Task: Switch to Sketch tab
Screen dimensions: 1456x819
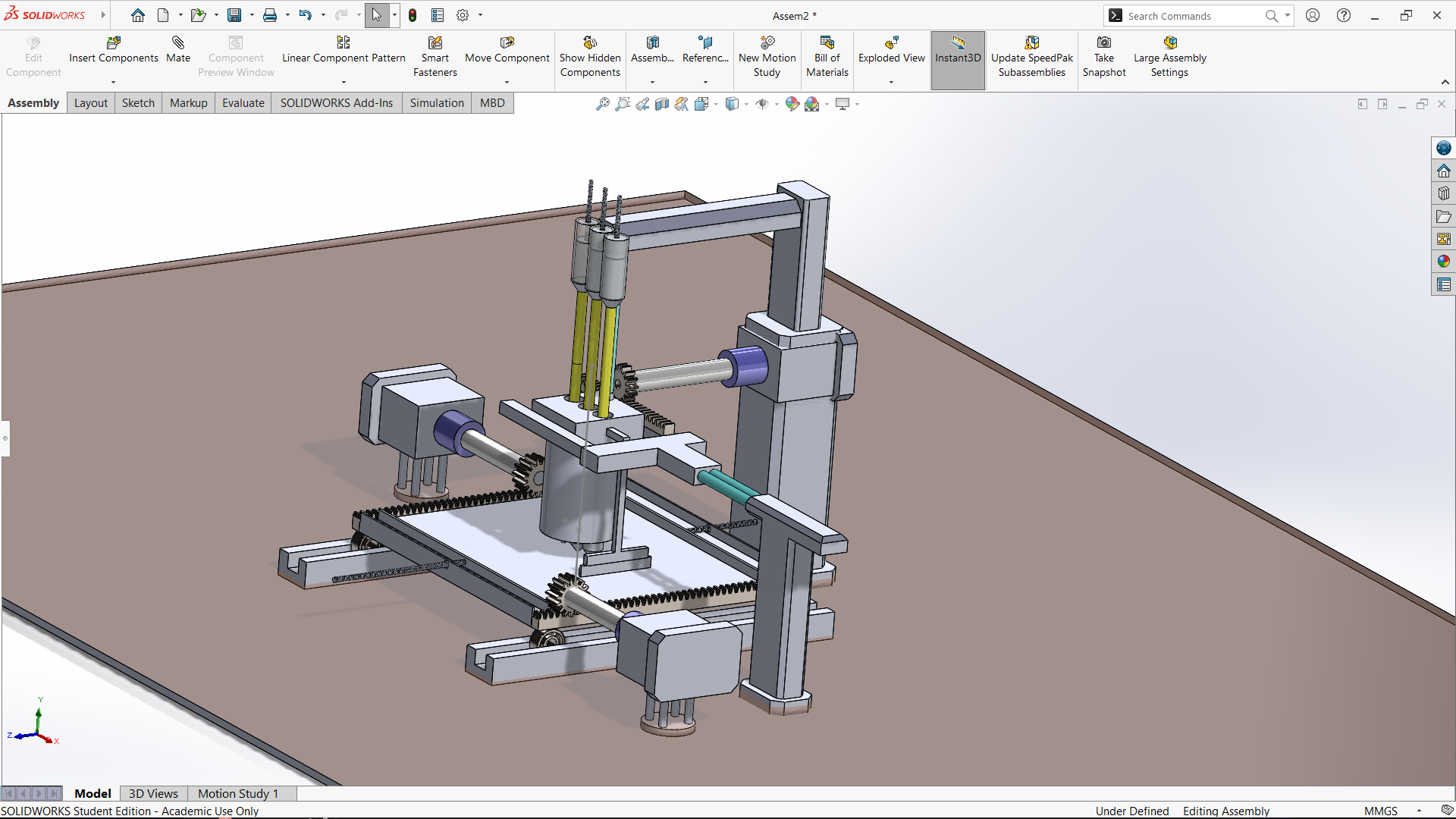Action: pos(138,103)
